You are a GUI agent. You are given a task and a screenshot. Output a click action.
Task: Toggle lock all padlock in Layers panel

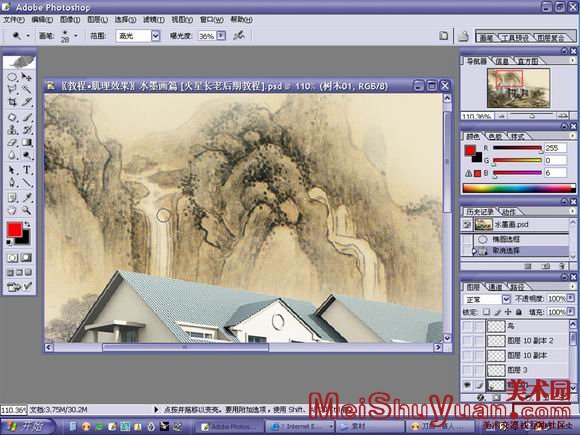click(519, 312)
